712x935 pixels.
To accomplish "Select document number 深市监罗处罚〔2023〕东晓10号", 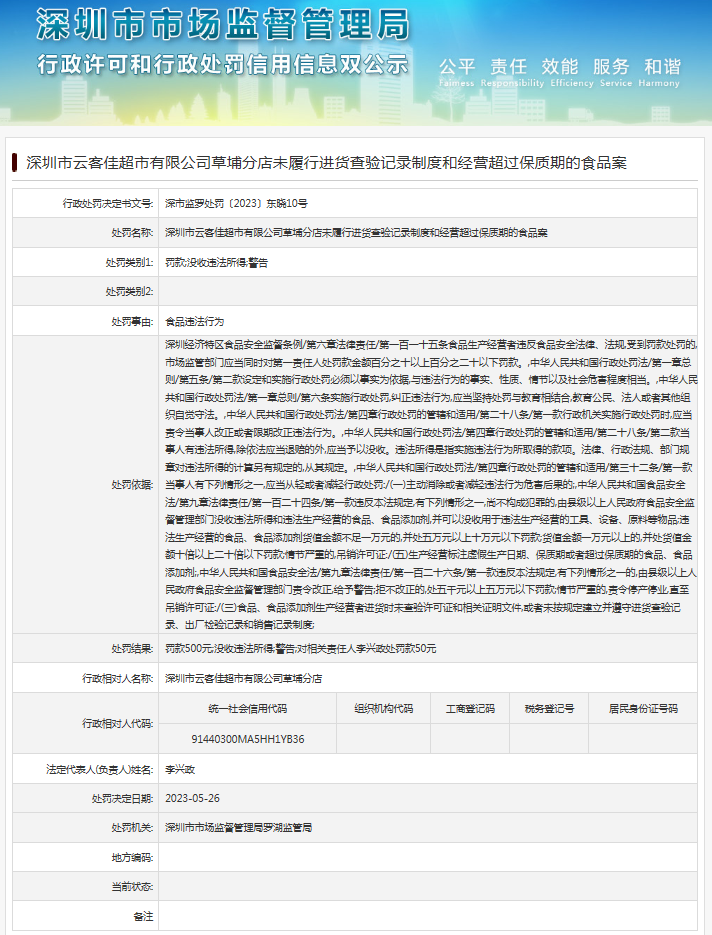I will click(x=236, y=203).
